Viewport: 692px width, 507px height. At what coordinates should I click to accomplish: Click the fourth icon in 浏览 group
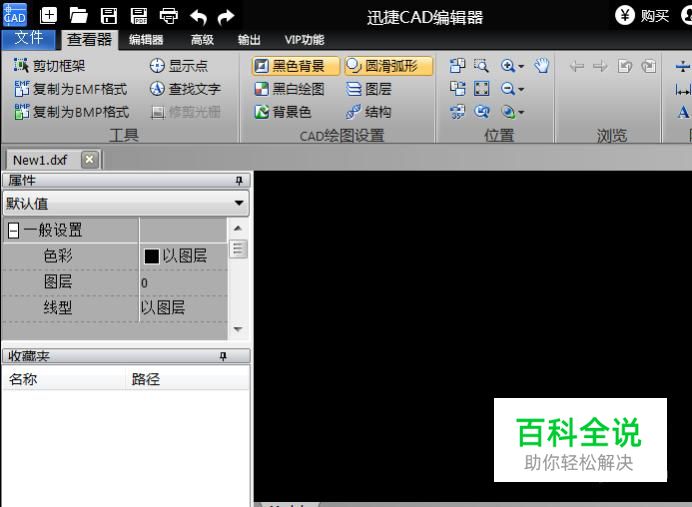click(x=648, y=67)
